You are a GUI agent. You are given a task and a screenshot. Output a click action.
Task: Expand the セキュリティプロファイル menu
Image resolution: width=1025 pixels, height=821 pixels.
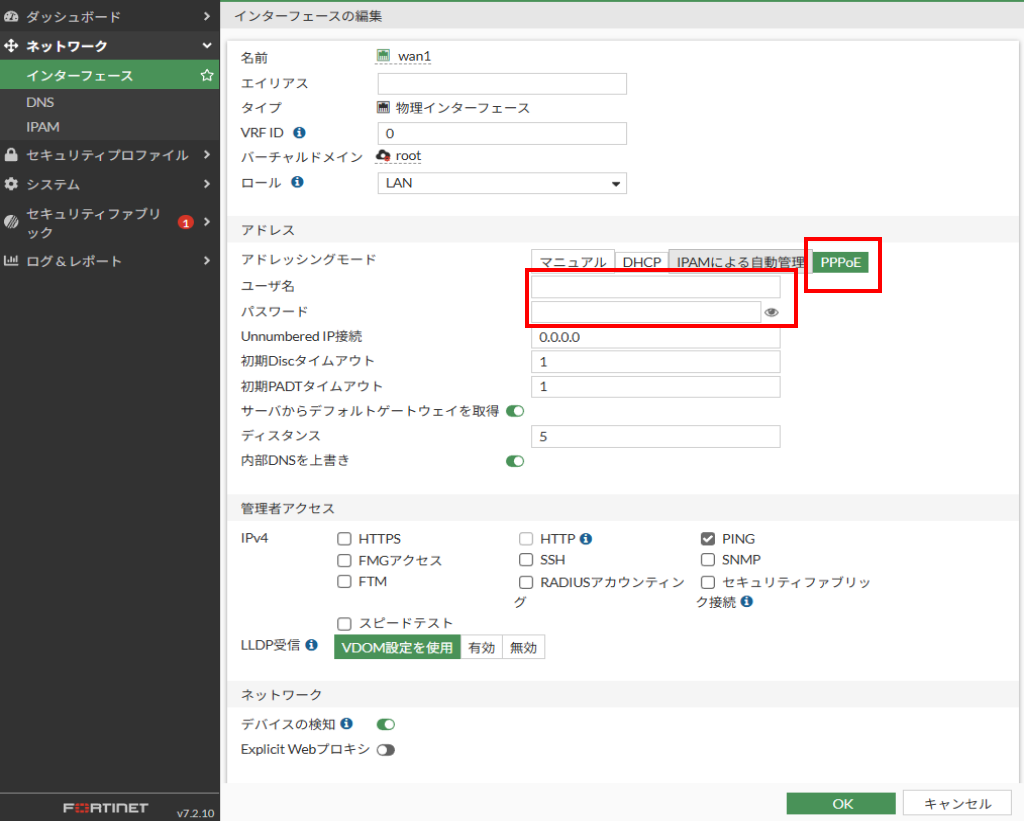(110, 155)
